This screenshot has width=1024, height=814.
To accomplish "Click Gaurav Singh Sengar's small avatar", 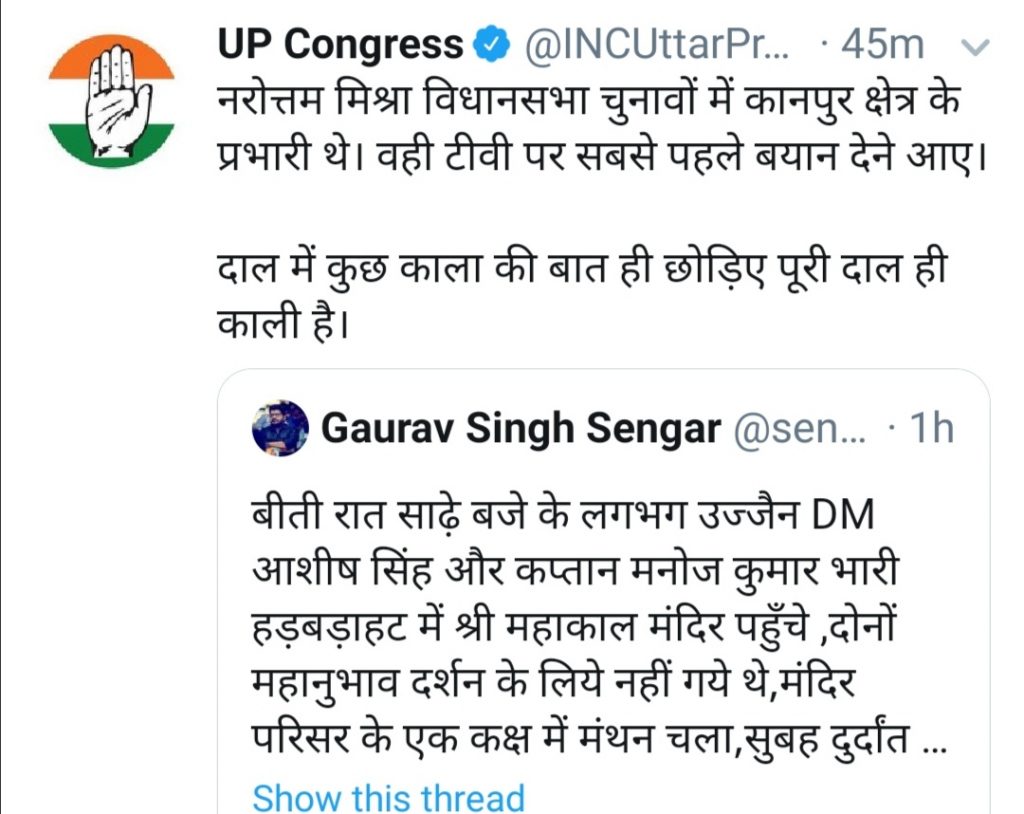I will [x=281, y=429].
